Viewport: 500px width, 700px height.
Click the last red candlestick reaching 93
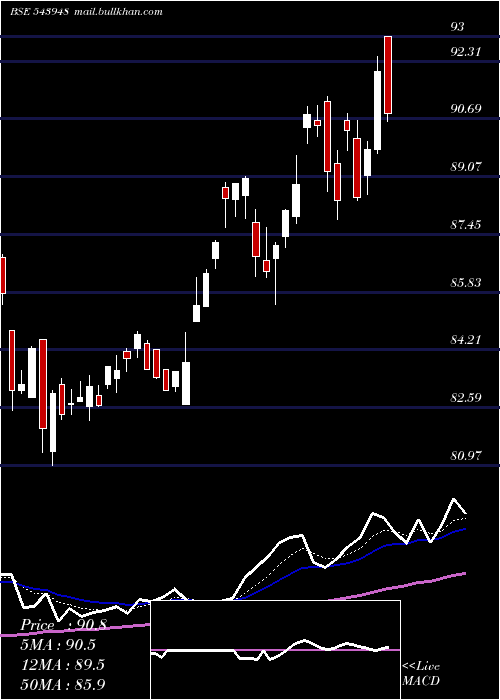tap(388, 75)
